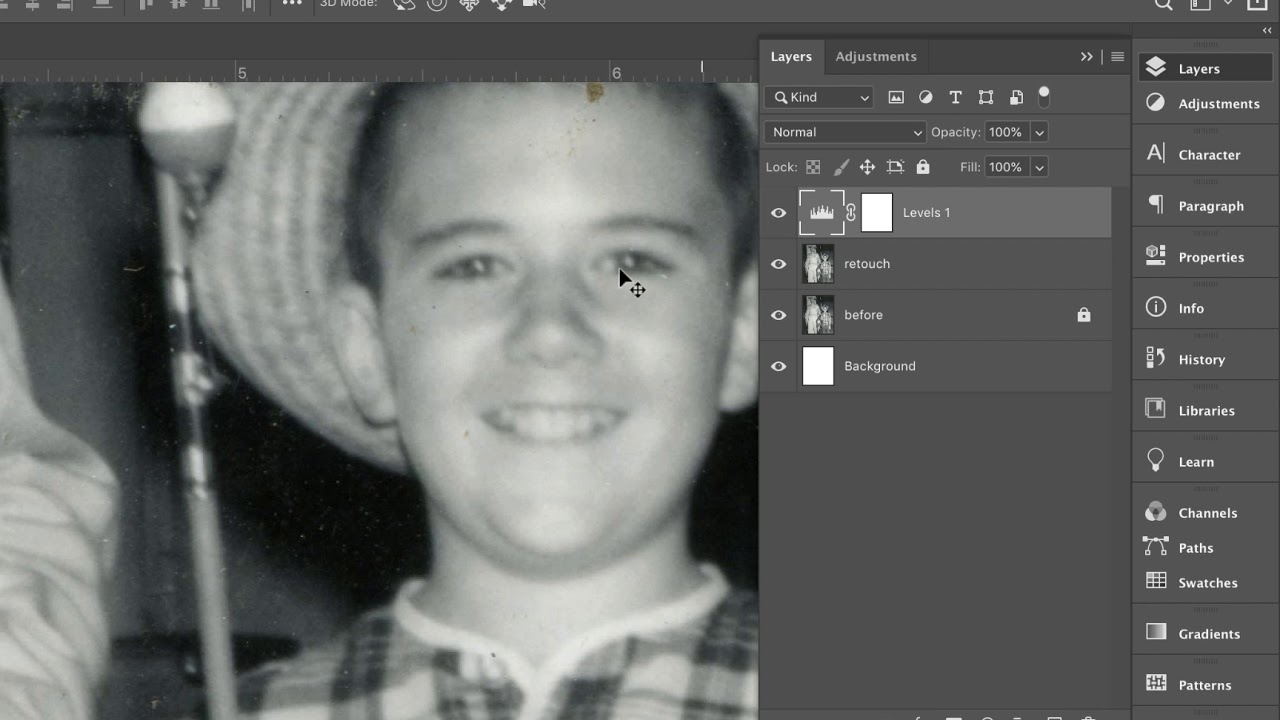Open the Properties panel from the dock
The image size is (1280, 720).
pos(1205,256)
